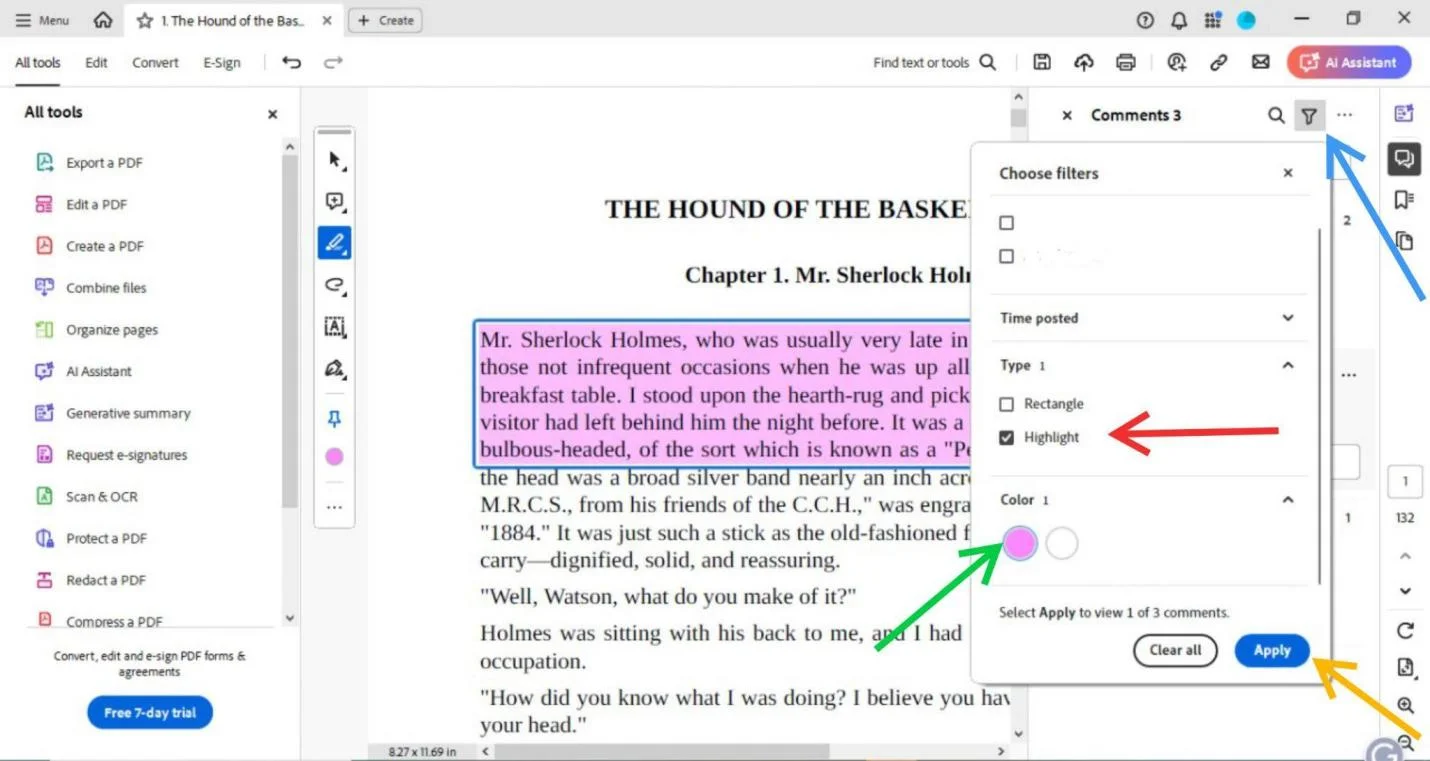
Task: Search comments with magnifier icon
Action: click(1276, 115)
